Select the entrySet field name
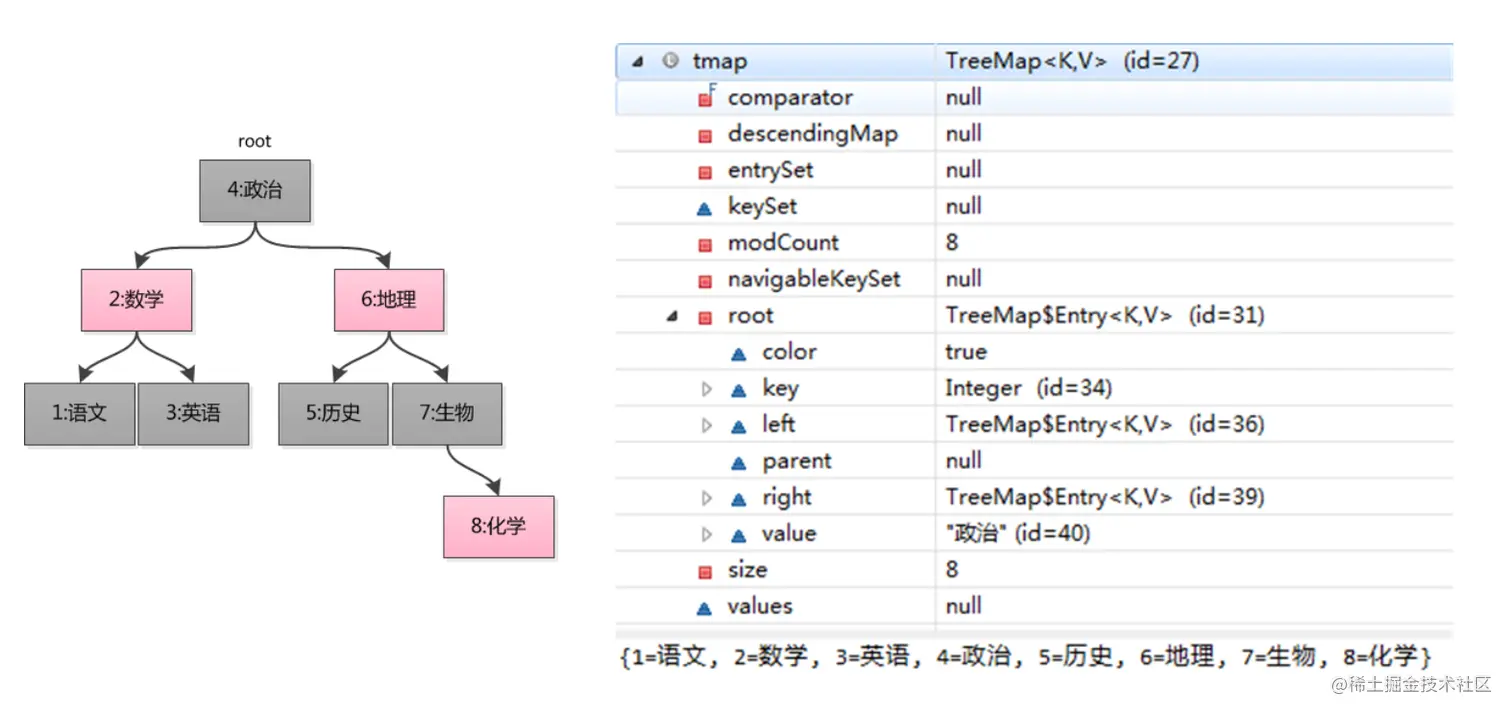This screenshot has width=1512, height=715. point(771,170)
